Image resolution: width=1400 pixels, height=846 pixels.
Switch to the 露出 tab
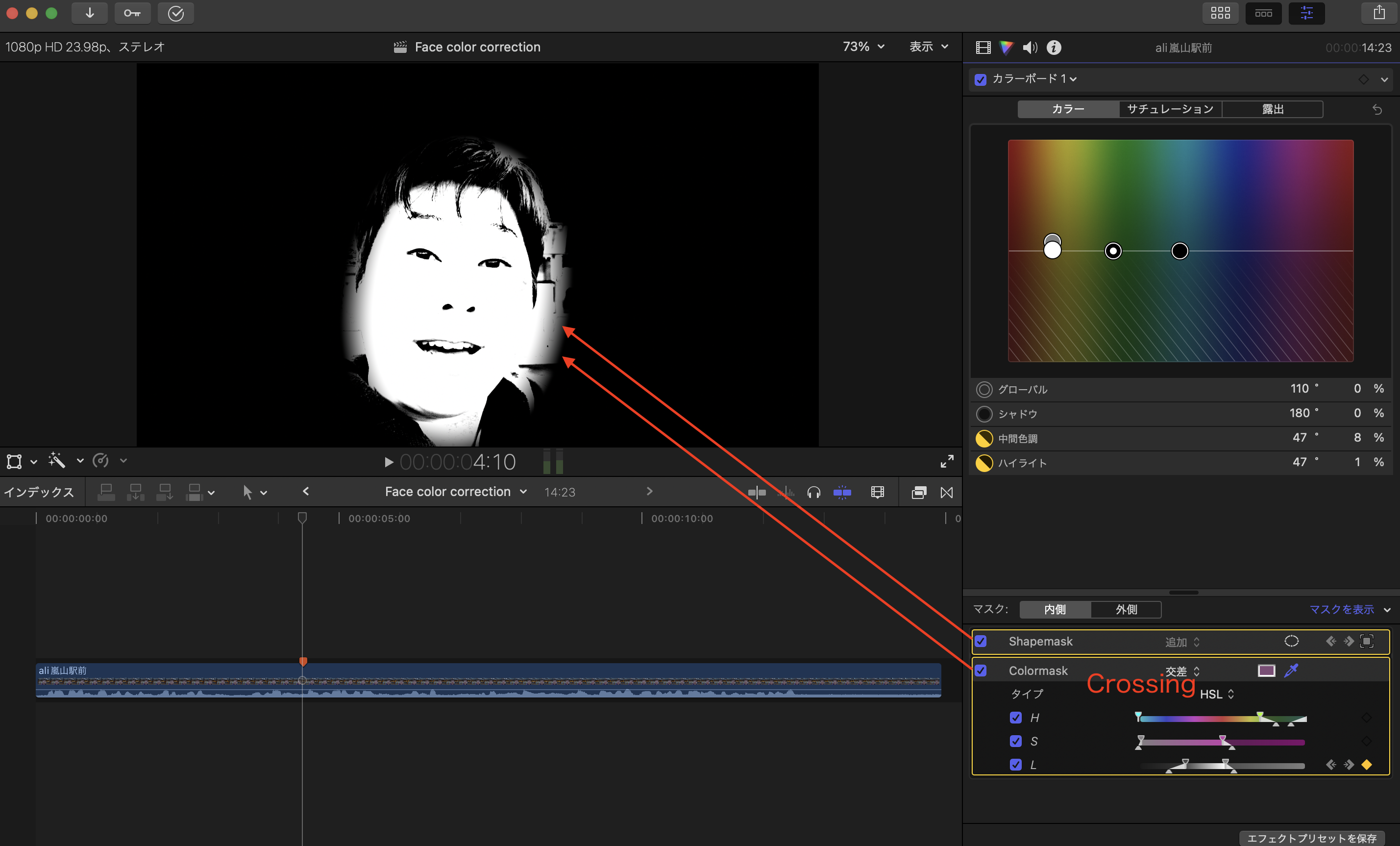(1272, 109)
